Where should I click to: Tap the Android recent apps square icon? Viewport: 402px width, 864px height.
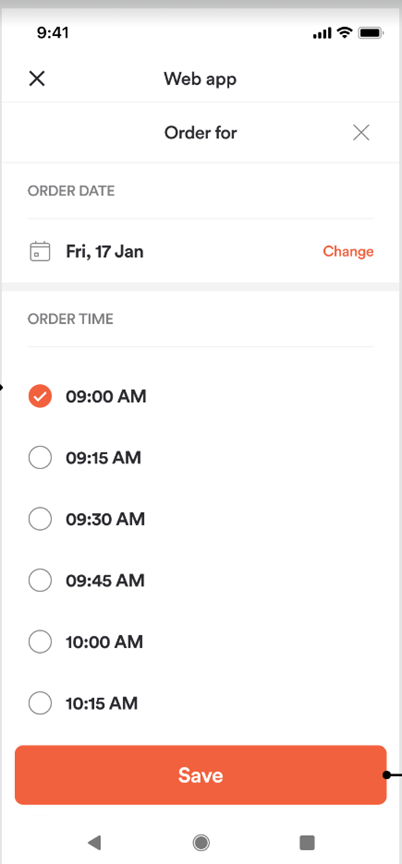coord(307,842)
